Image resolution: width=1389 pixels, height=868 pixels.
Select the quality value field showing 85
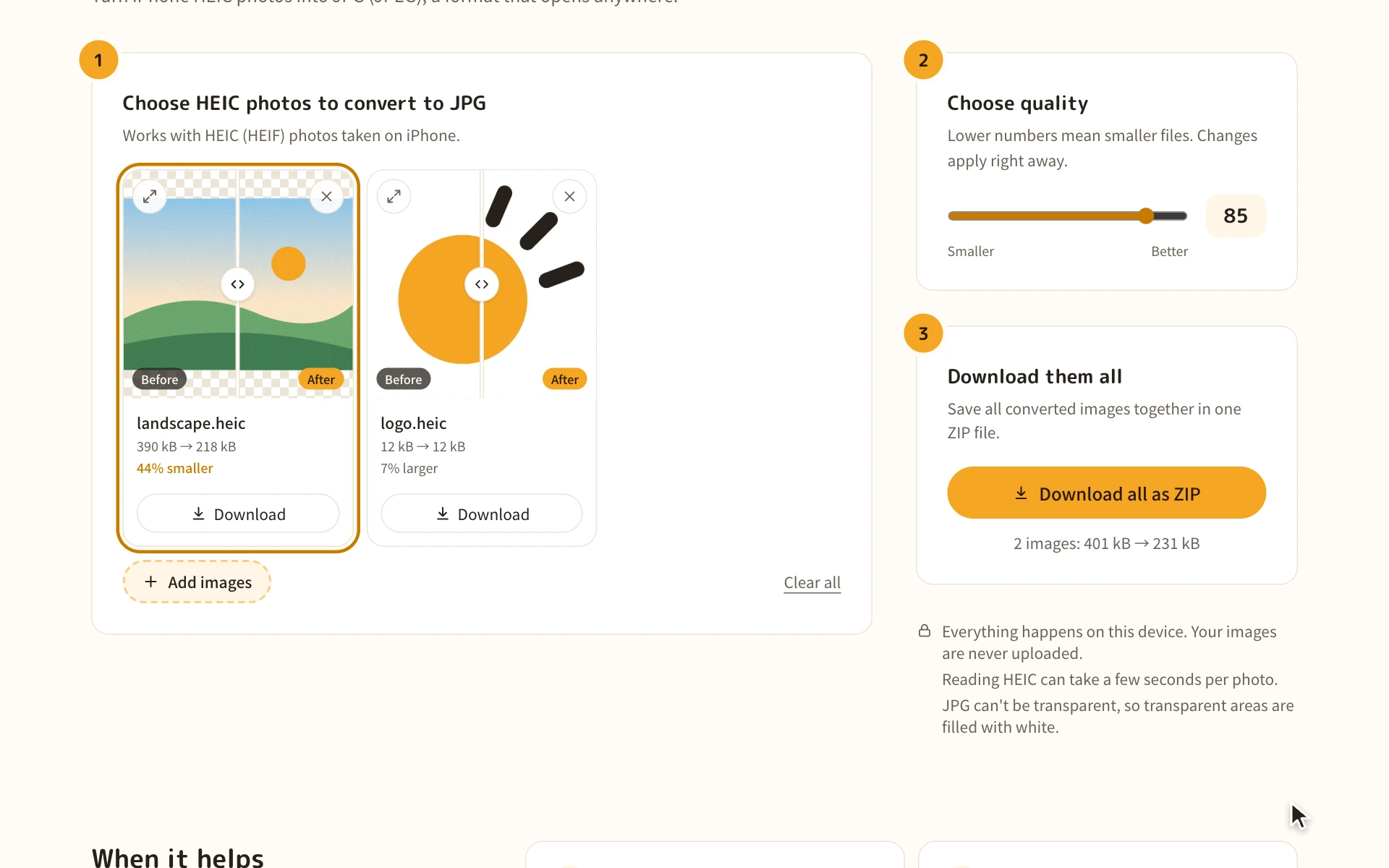pos(1236,216)
